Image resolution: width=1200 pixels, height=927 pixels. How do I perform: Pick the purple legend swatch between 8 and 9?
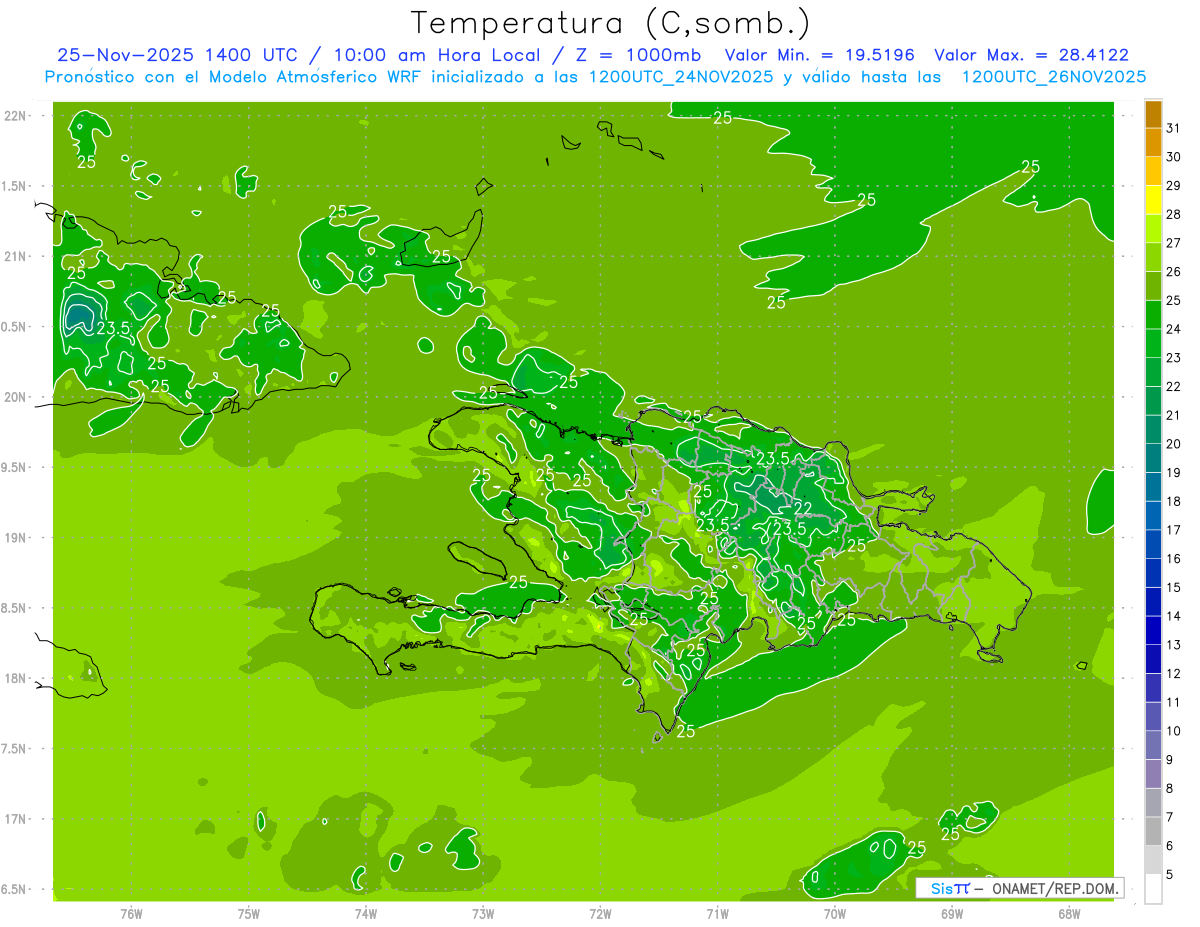(1153, 774)
